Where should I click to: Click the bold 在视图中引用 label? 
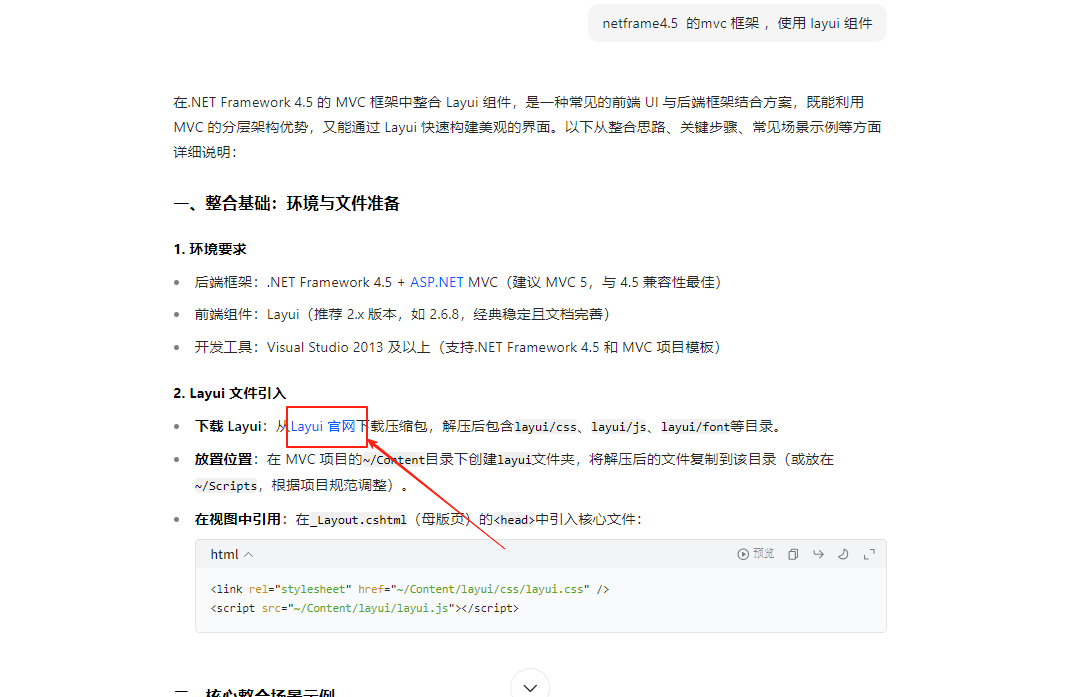(x=237, y=519)
